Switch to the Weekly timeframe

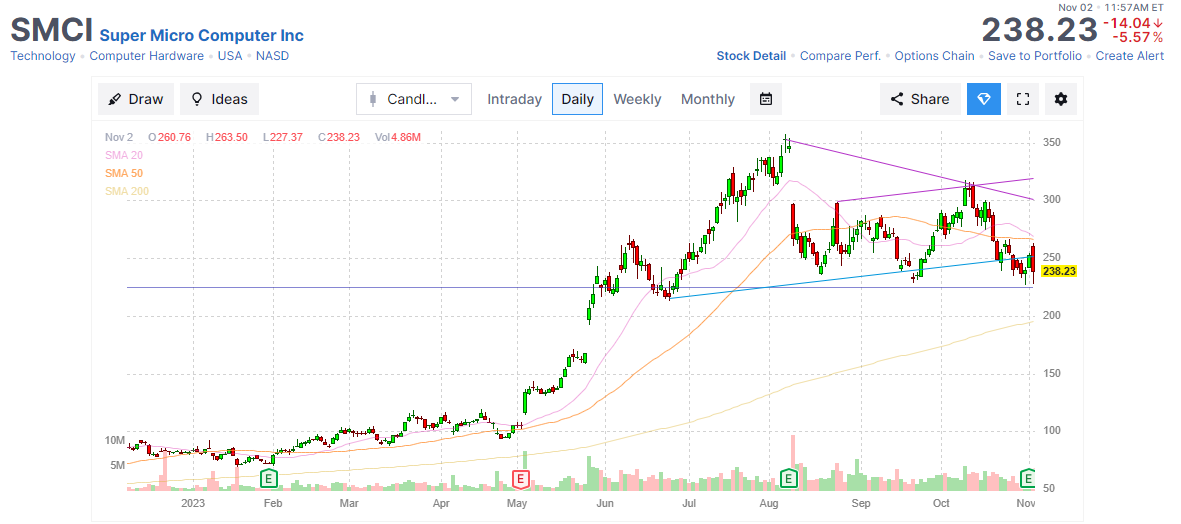pyautogui.click(x=637, y=99)
